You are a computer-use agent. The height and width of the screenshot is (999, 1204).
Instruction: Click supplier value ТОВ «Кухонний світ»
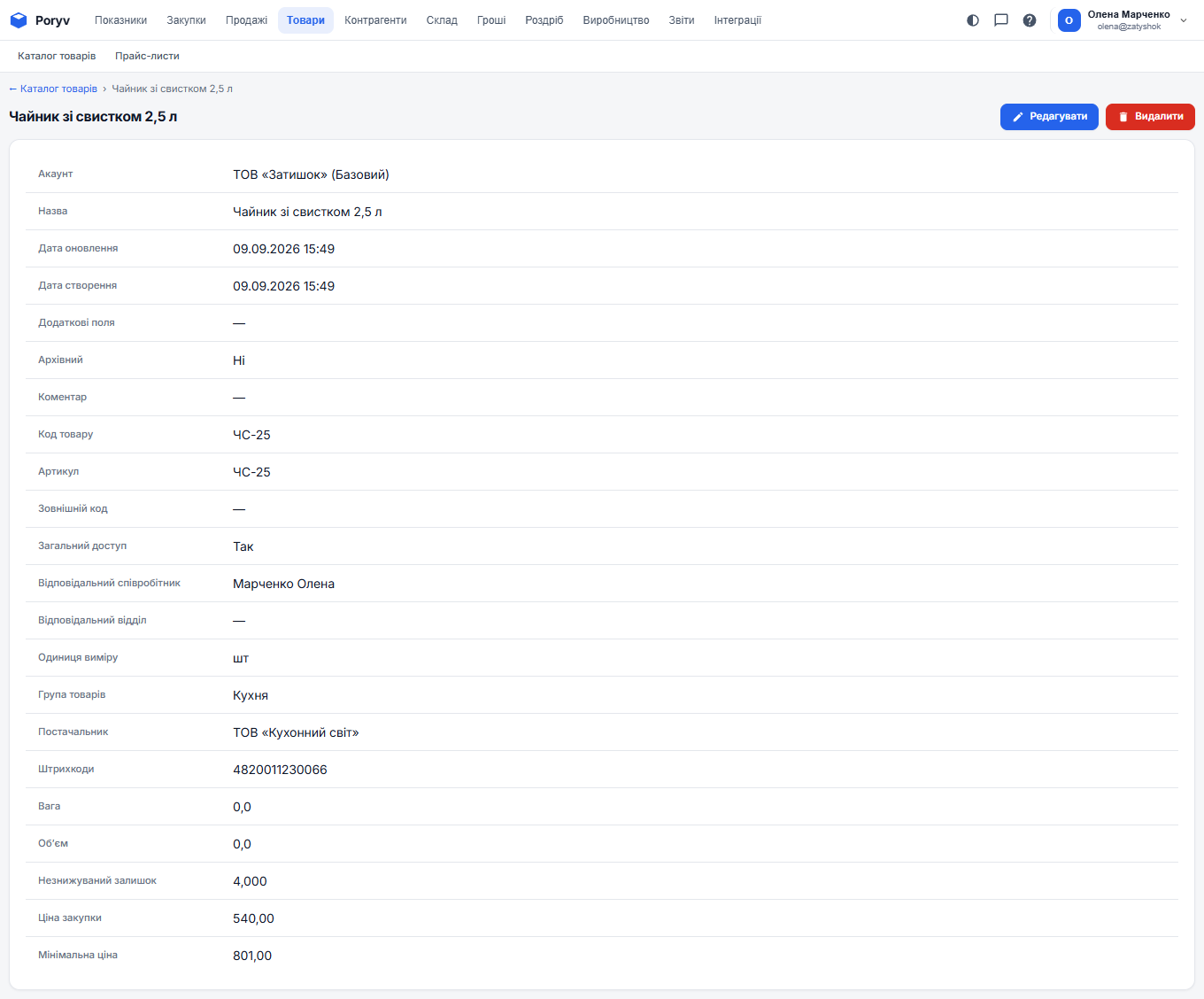296,732
